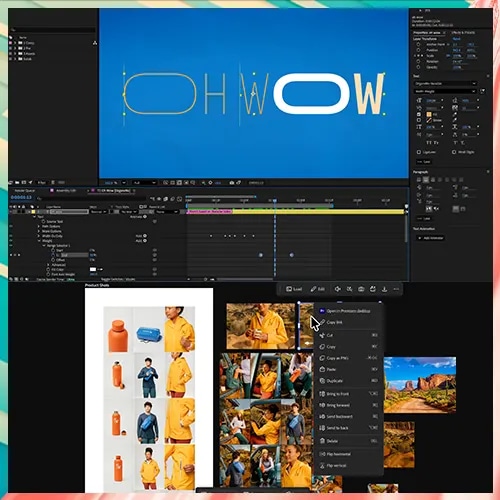Choose Flip horizontal from context menu
Image resolution: width=500 pixels, height=500 pixels.
[349, 454]
